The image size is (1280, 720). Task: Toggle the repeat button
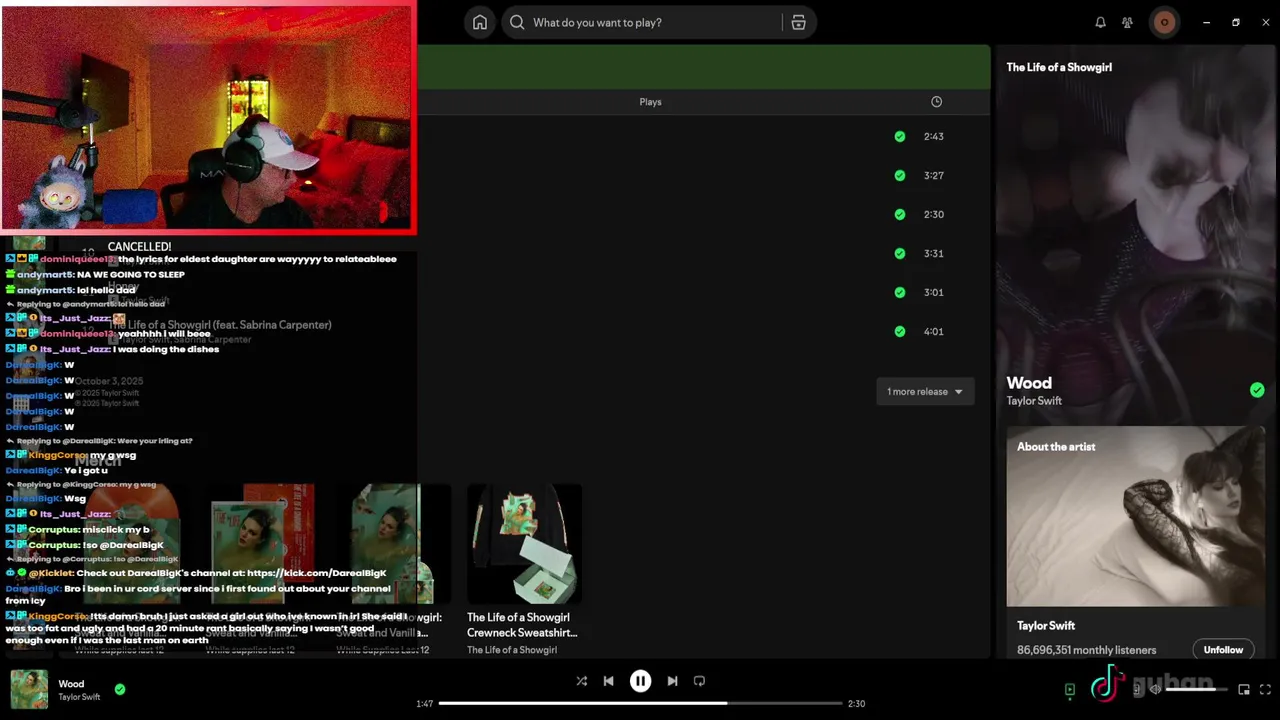pyautogui.click(x=699, y=681)
